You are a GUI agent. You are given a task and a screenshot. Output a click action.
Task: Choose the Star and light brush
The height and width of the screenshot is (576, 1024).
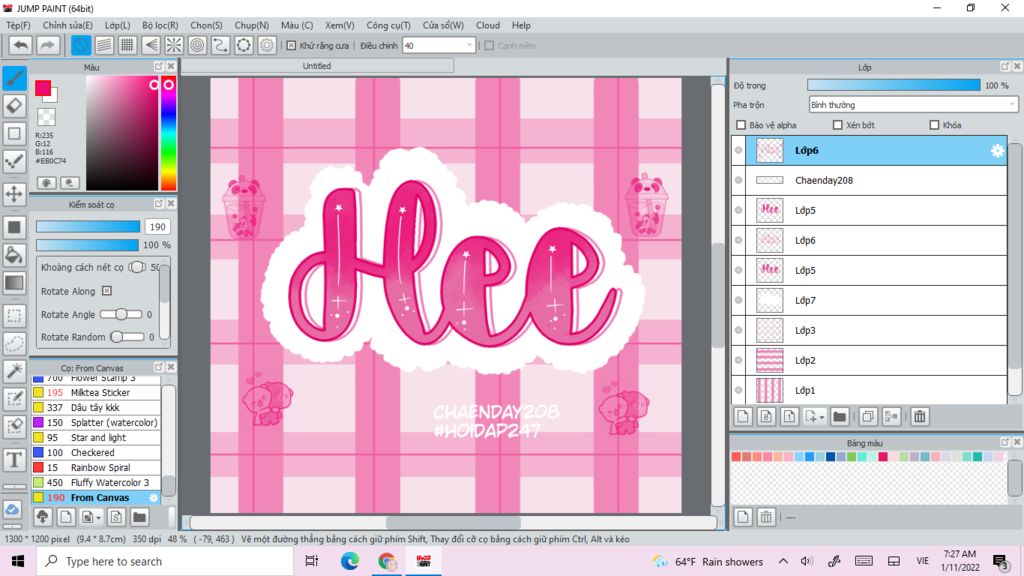pyautogui.click(x=95, y=438)
